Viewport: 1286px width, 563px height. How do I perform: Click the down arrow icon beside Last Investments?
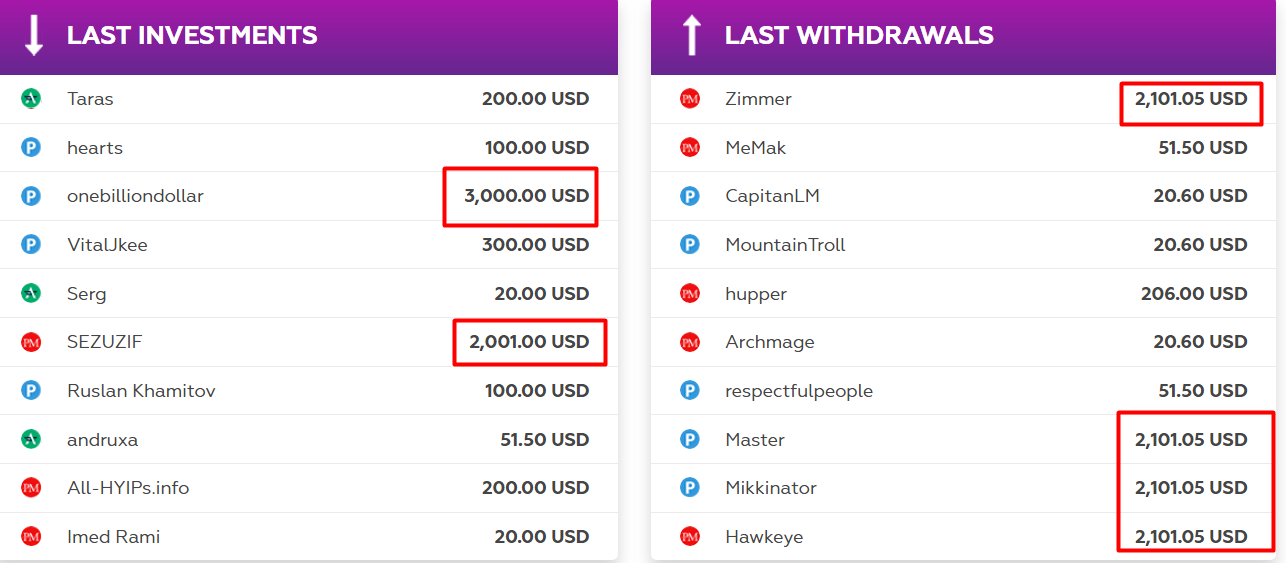click(34, 35)
